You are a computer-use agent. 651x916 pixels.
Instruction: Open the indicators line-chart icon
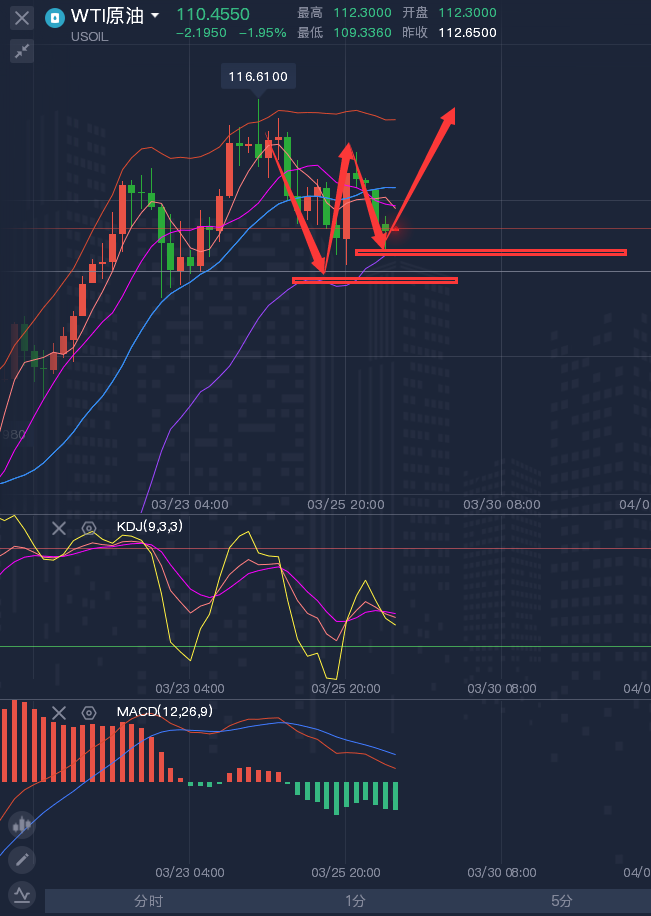click(22, 894)
